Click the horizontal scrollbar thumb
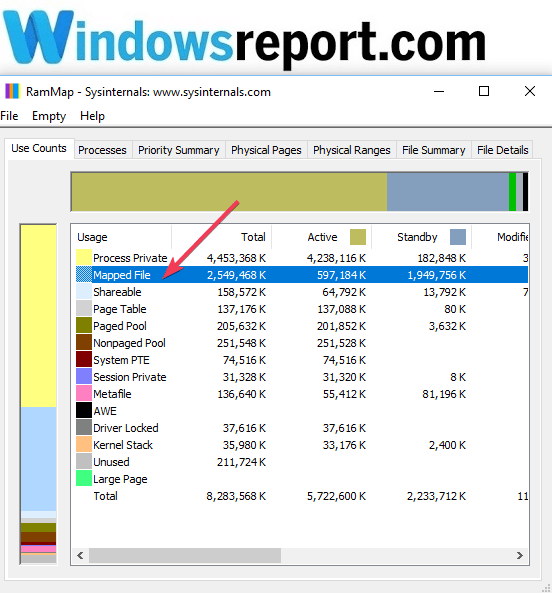The image size is (552, 593). [x=185, y=555]
